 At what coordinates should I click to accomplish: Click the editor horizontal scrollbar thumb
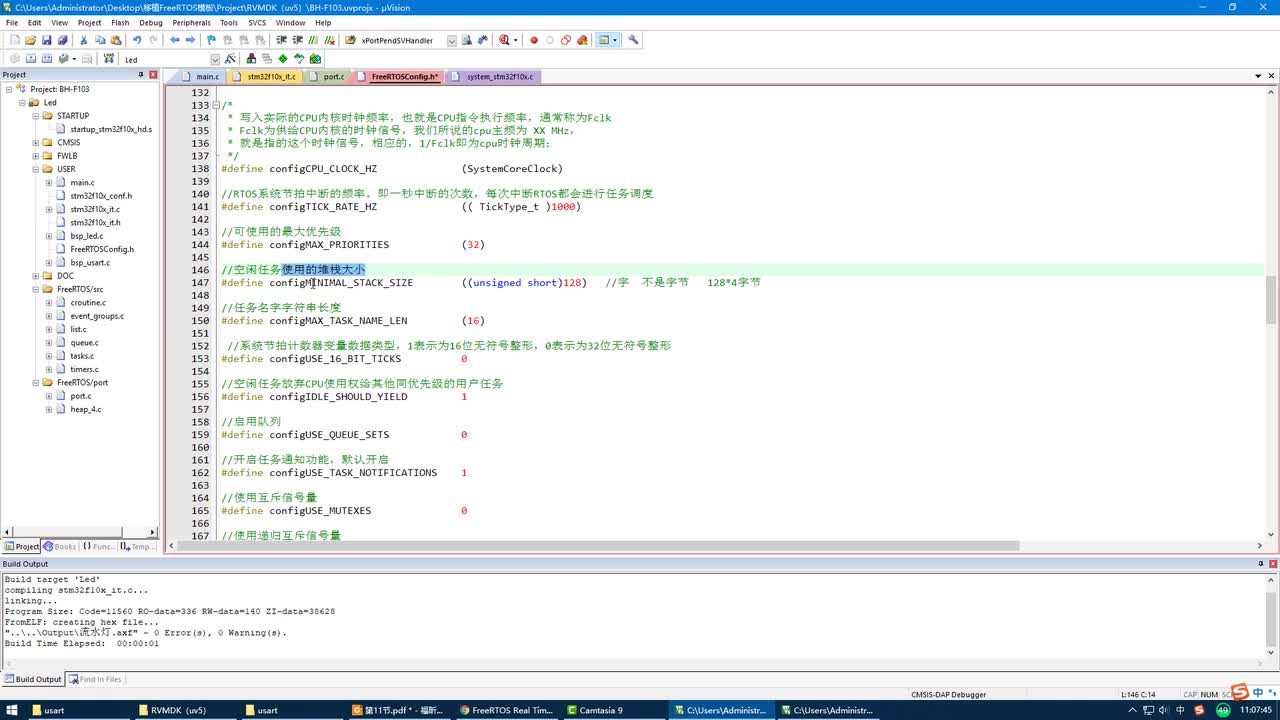598,546
